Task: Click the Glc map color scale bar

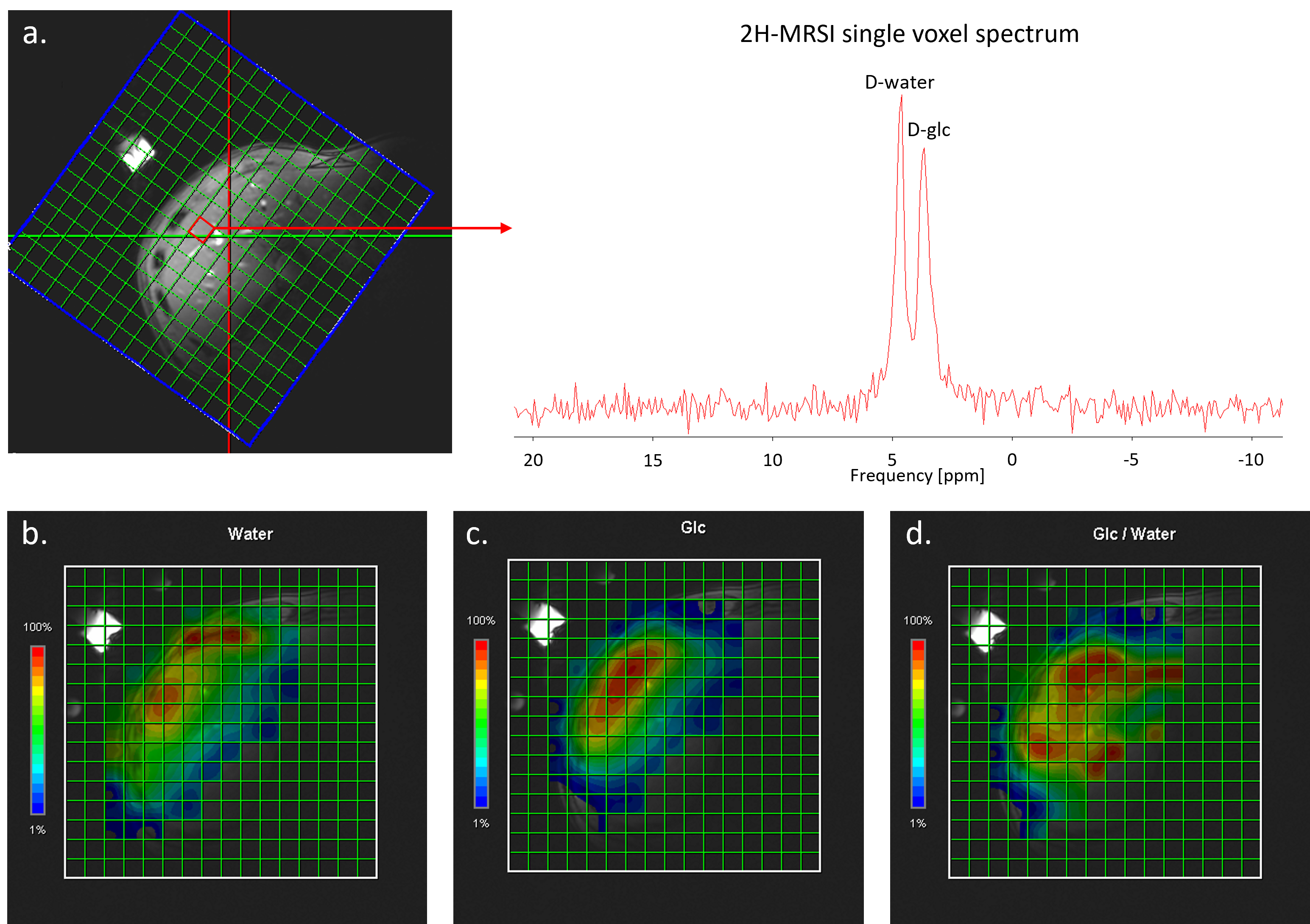Action: tap(481, 723)
